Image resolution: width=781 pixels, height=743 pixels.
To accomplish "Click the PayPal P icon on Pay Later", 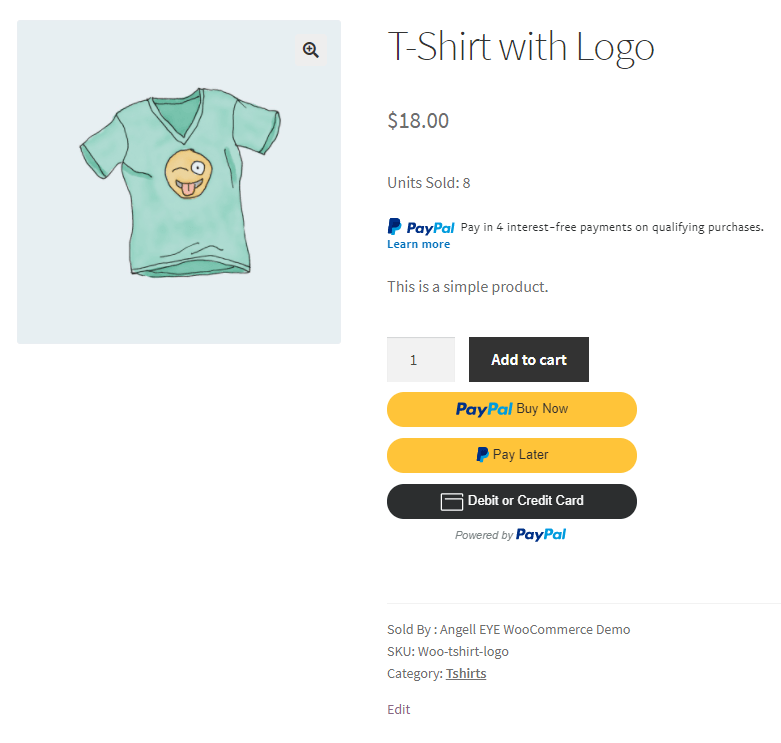I will [482, 455].
